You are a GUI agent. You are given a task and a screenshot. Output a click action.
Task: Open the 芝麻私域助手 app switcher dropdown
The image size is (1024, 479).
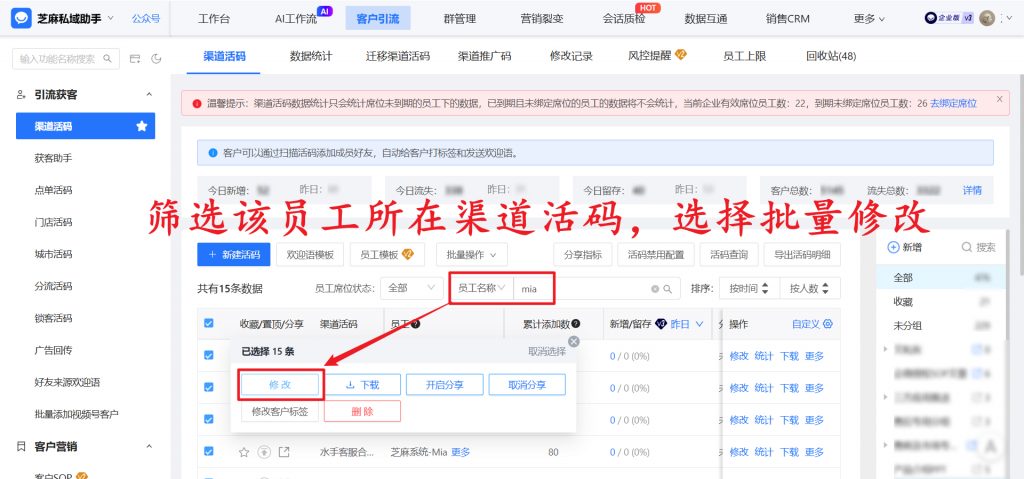110,18
